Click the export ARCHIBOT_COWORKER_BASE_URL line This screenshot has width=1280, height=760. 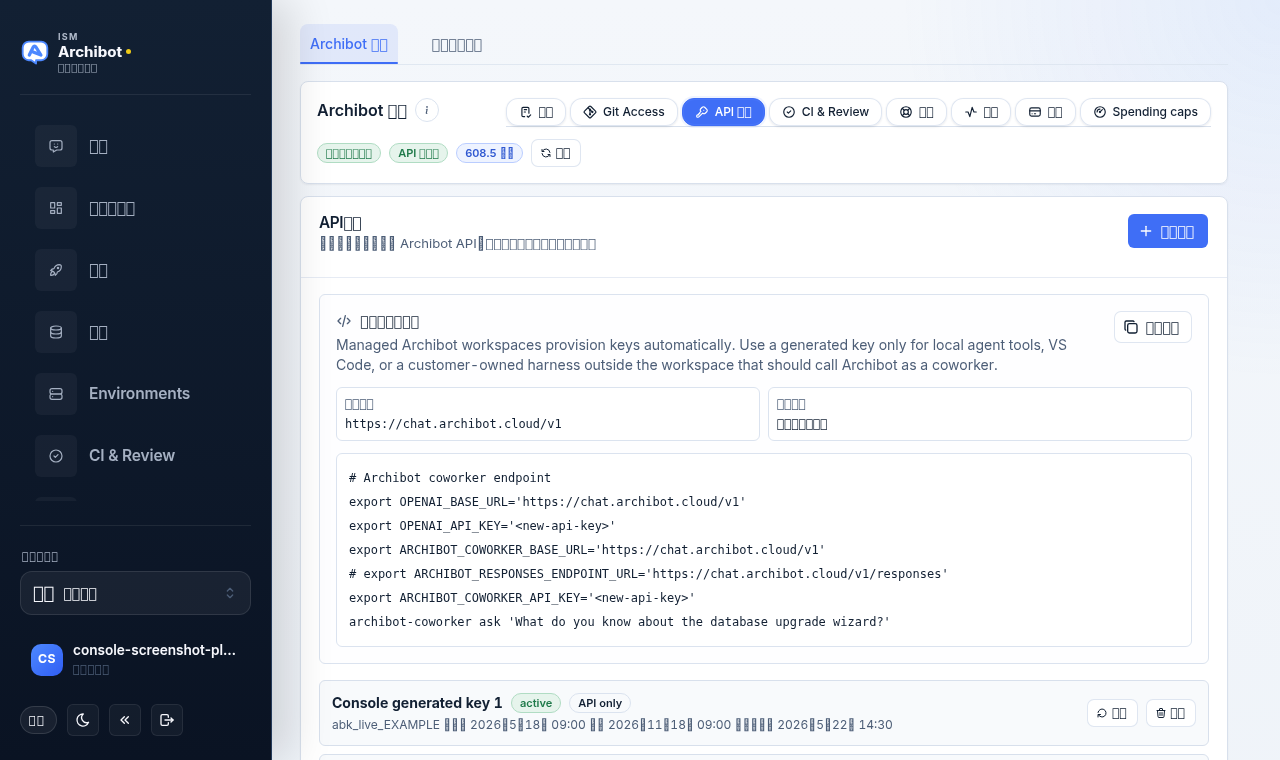[x=587, y=550]
